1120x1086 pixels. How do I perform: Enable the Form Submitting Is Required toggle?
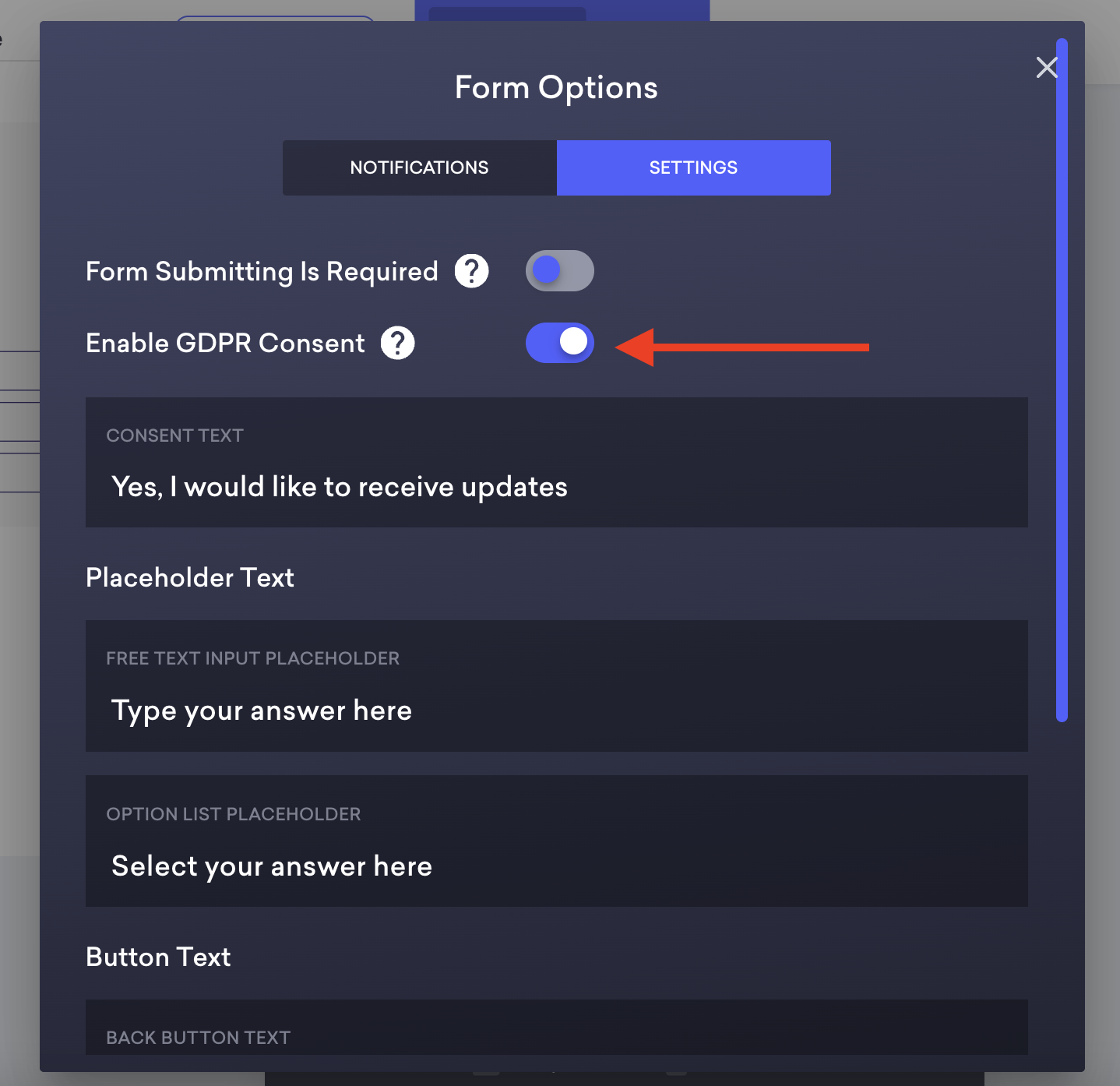[559, 271]
